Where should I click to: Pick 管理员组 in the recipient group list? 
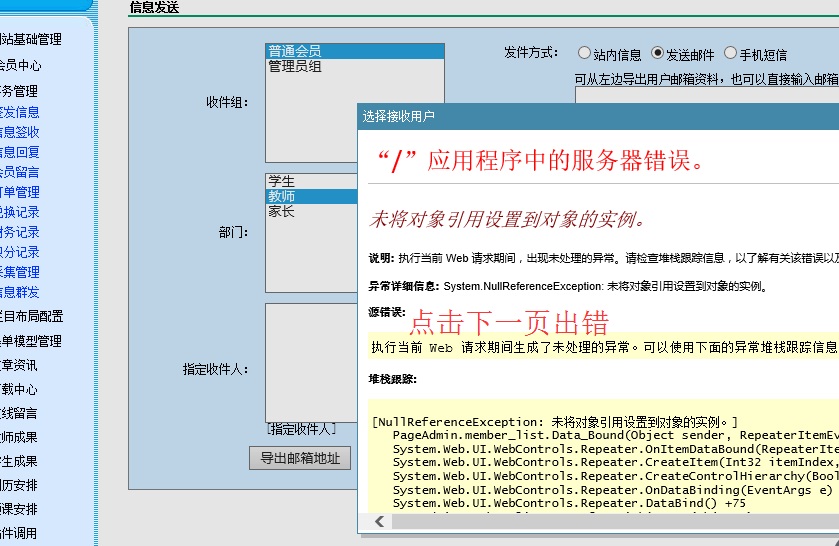coord(294,66)
